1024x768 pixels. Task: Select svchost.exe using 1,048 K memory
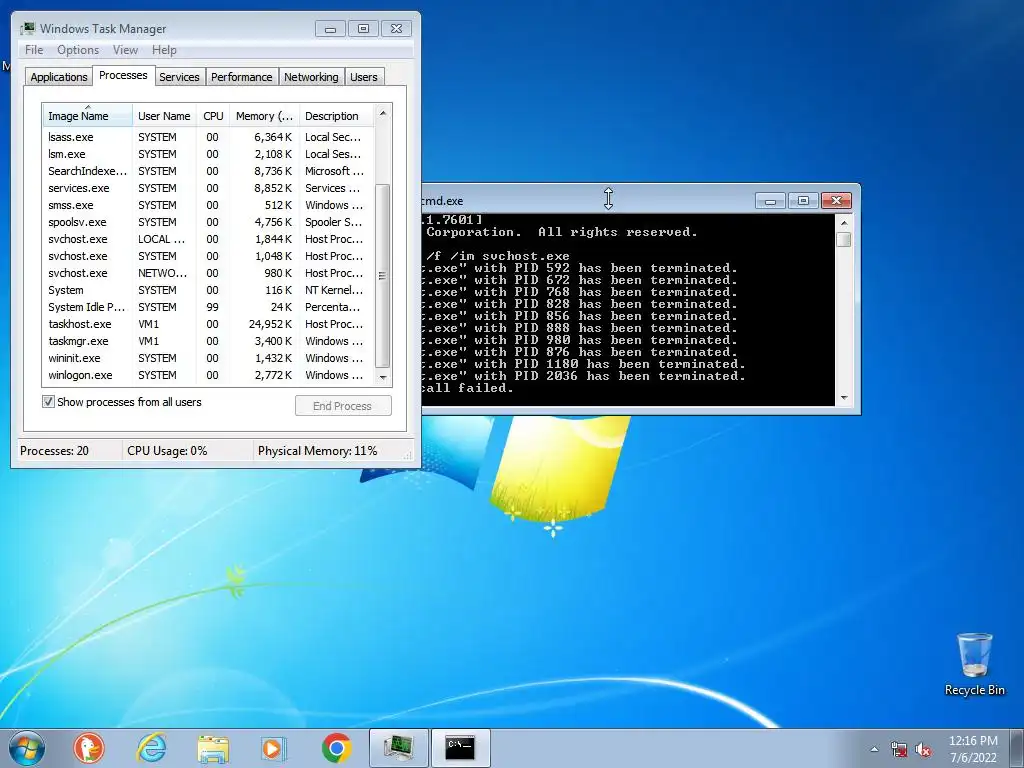(x=208, y=256)
